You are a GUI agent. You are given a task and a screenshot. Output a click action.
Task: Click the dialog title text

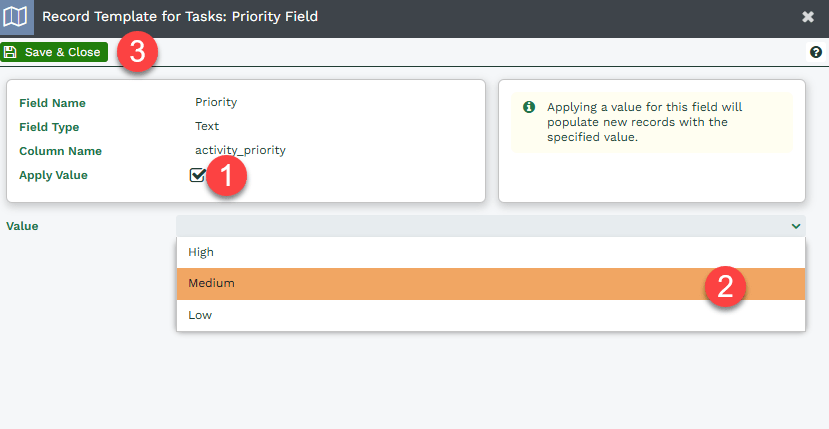pyautogui.click(x=180, y=16)
